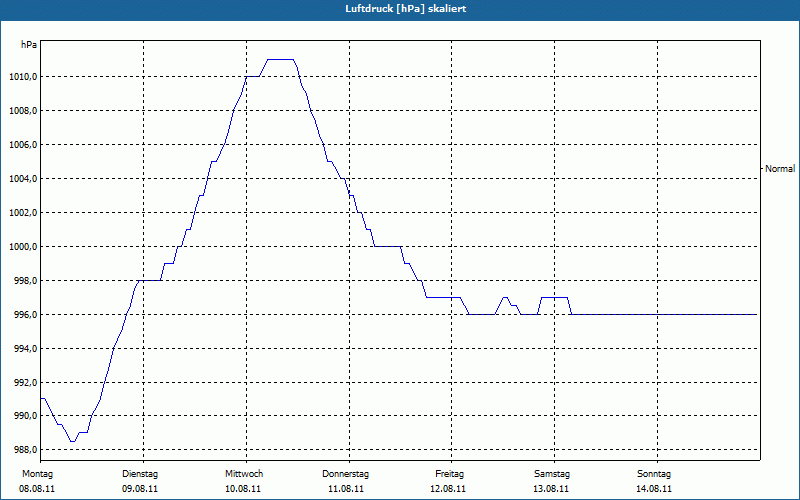Screen dimensions: 800x500
Task: Click the date 10.08.11
Action: click(x=243, y=489)
